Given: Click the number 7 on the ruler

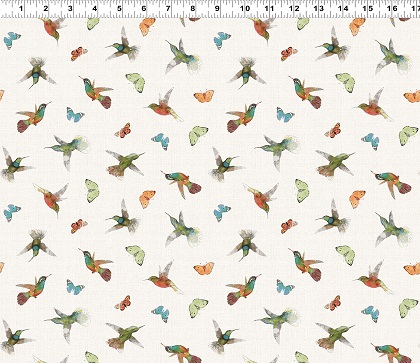Looking at the screenshot, I should coord(168,8).
